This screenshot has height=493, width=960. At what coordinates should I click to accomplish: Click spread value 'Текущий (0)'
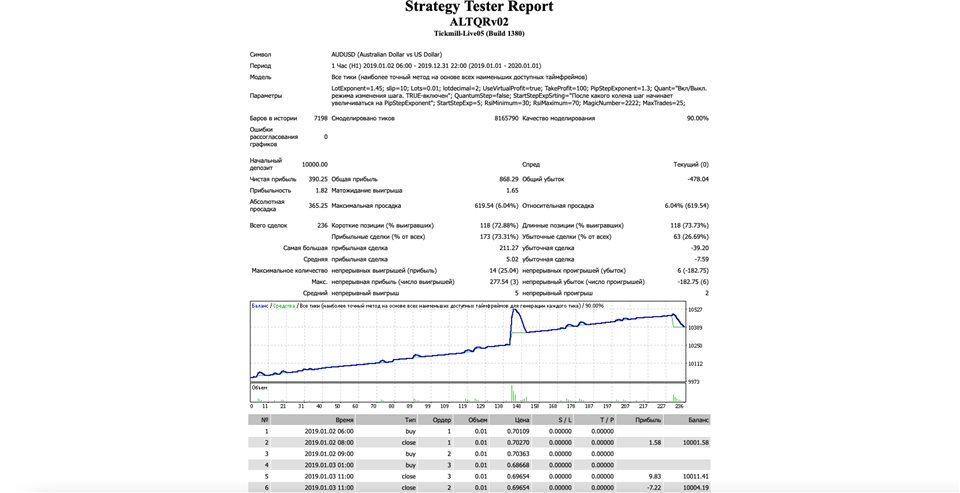point(691,164)
